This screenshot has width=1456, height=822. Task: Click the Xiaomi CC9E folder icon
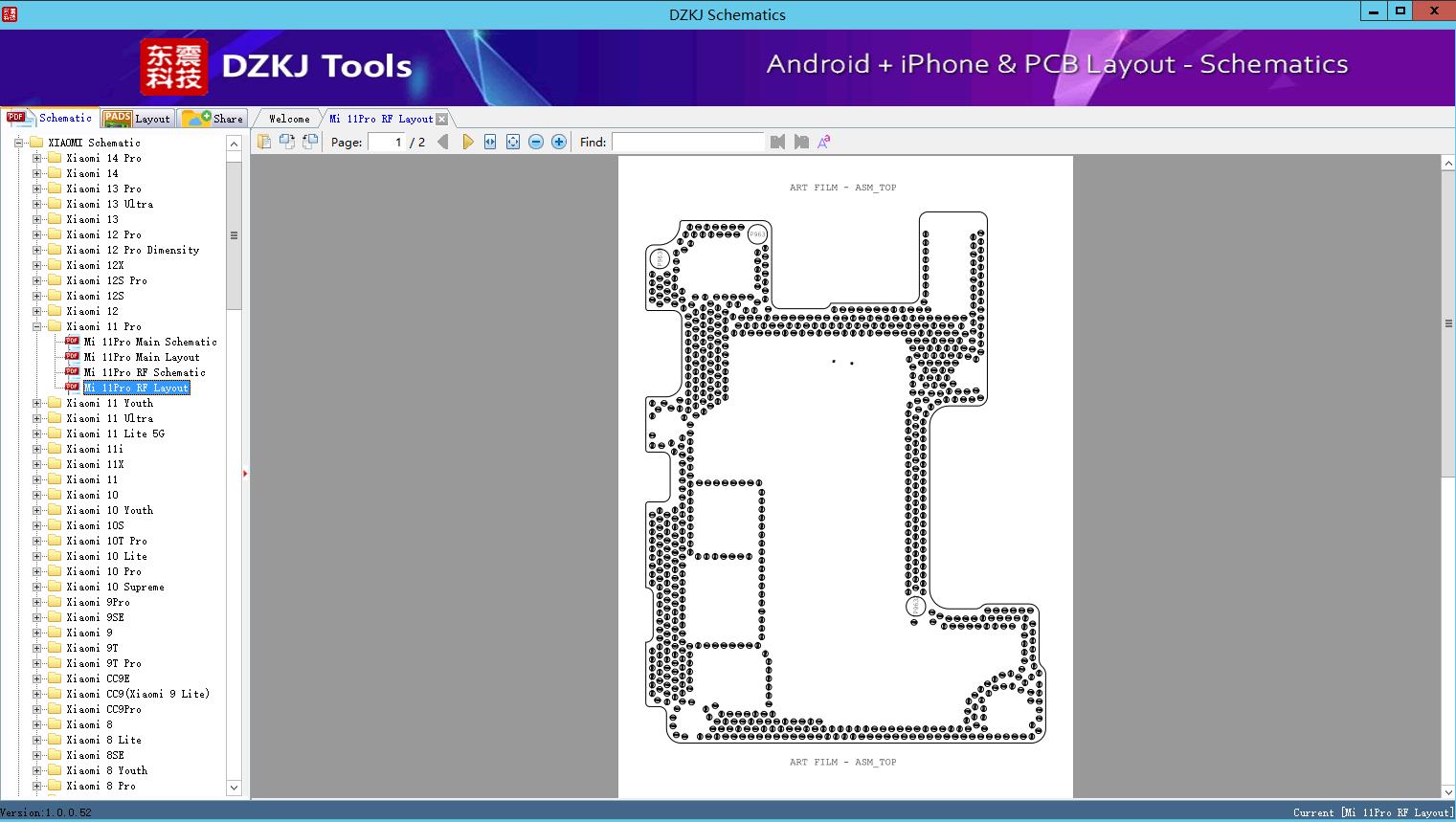point(55,678)
